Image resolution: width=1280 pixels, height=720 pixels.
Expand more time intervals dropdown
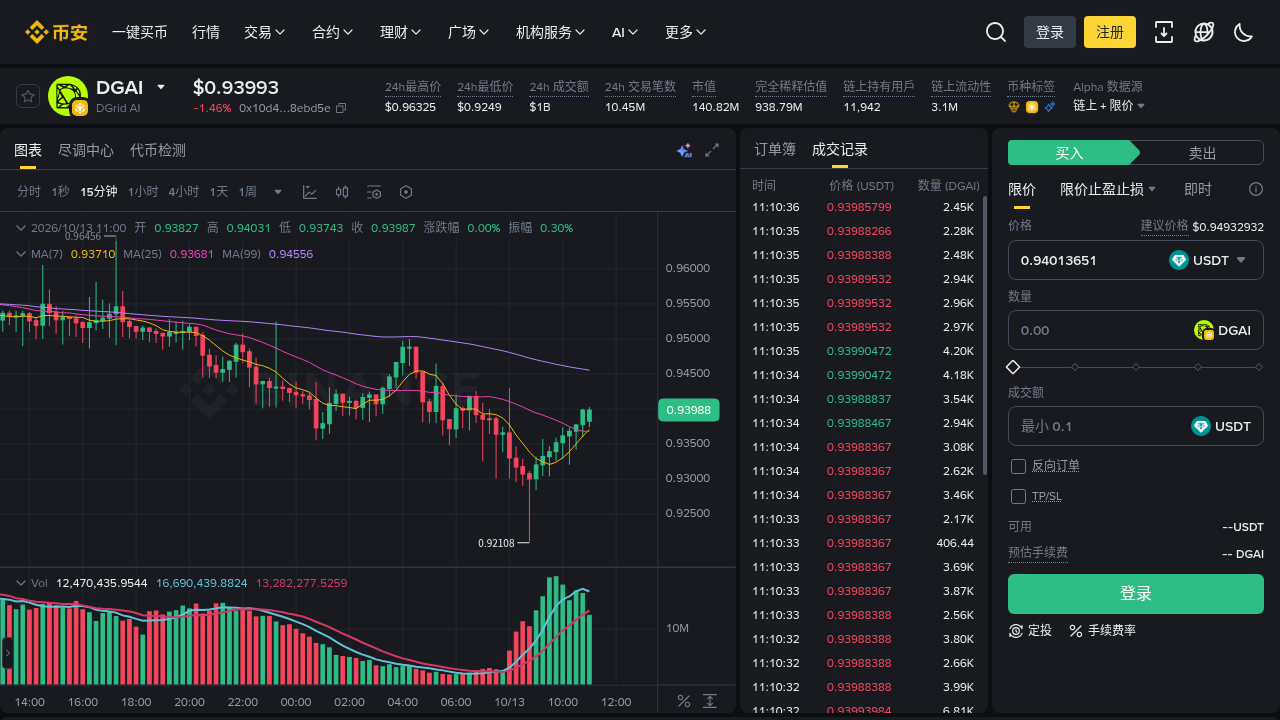pos(278,192)
